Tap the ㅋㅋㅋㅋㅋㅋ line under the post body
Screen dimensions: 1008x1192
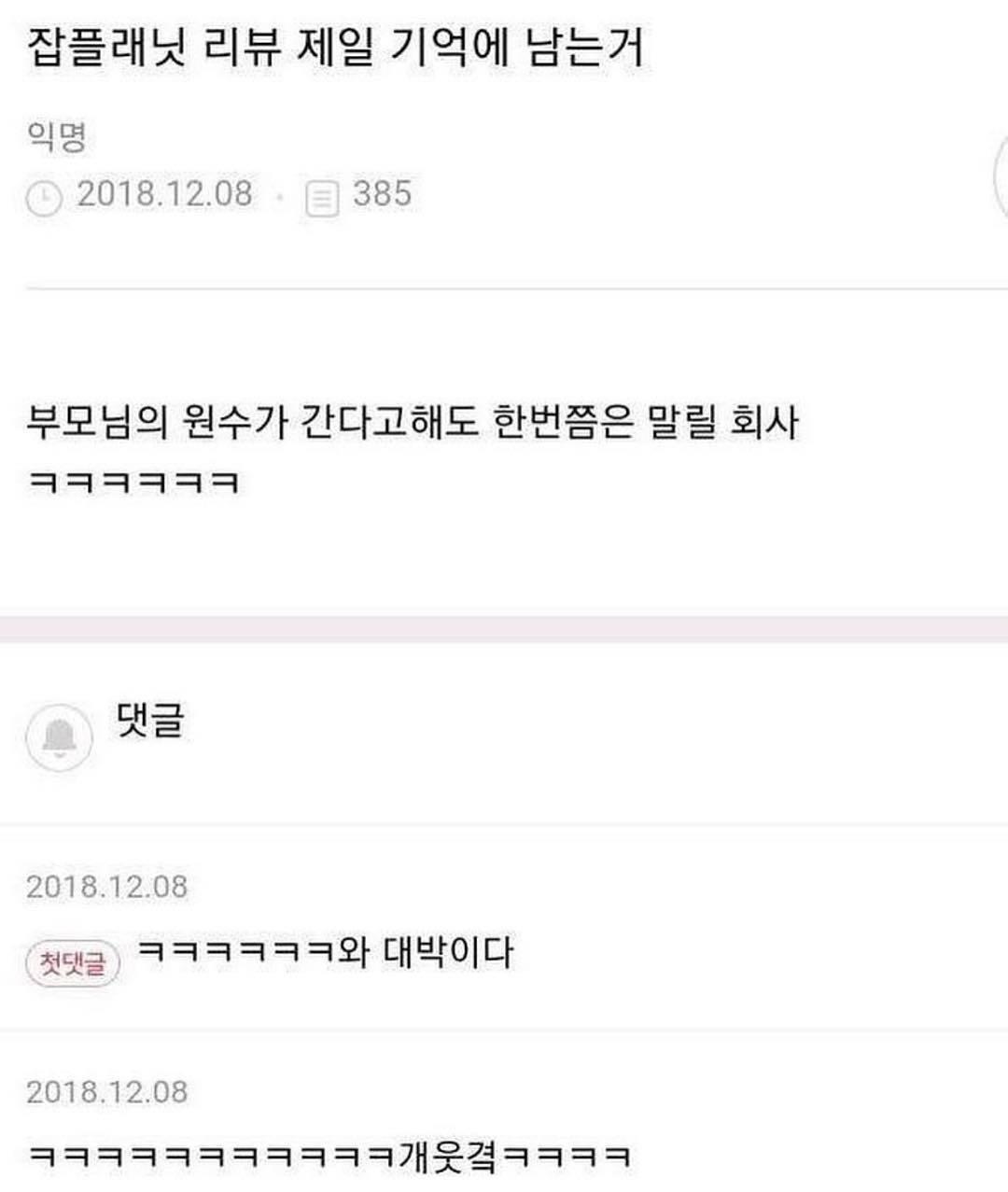coord(133,483)
